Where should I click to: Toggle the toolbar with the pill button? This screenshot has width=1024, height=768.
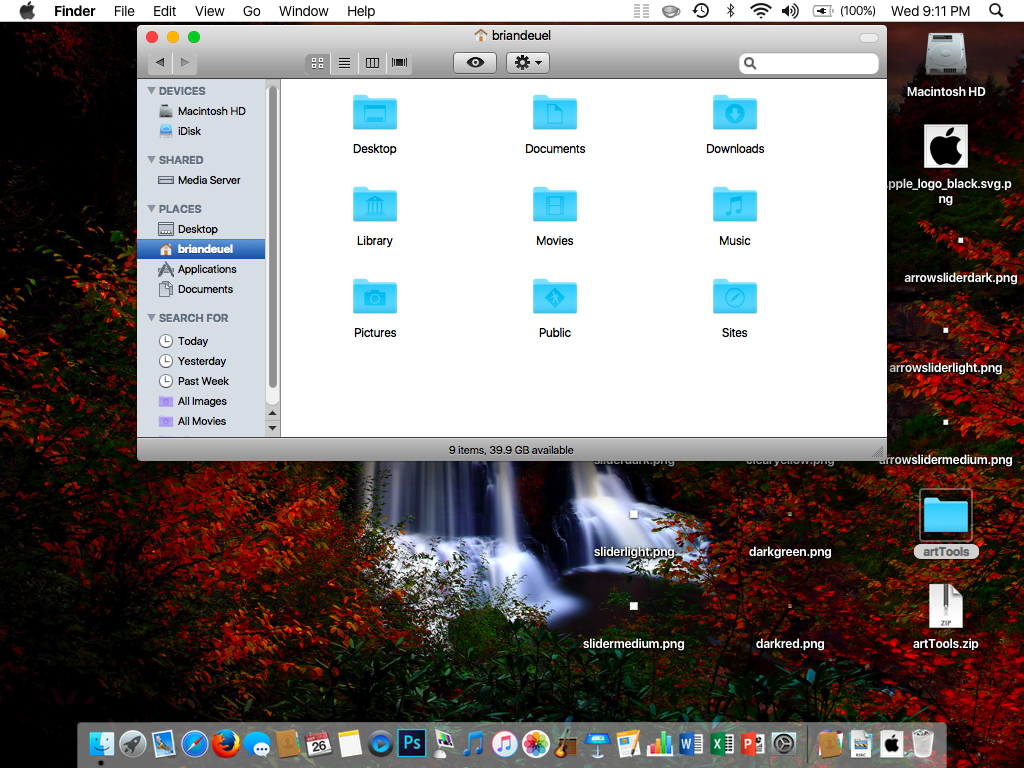[x=869, y=38]
